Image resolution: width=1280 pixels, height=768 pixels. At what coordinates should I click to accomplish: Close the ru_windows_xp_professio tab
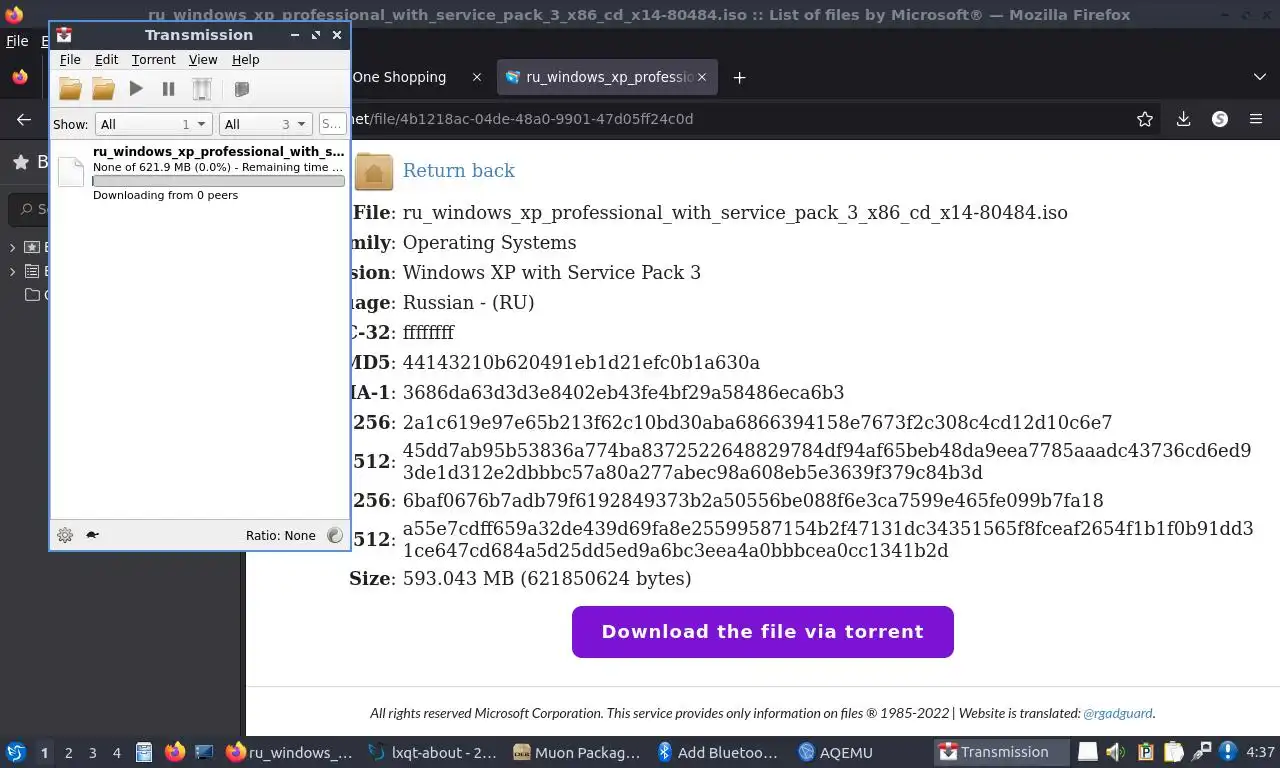(702, 77)
